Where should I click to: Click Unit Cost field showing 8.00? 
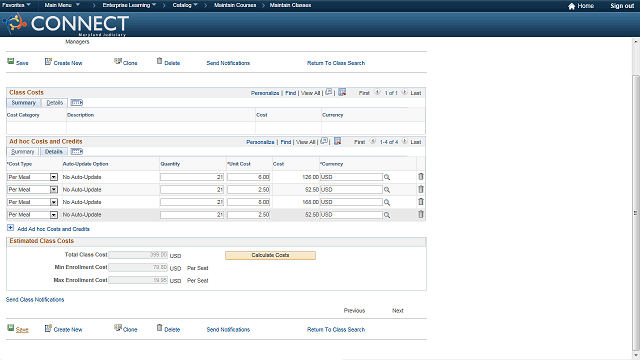click(x=249, y=202)
